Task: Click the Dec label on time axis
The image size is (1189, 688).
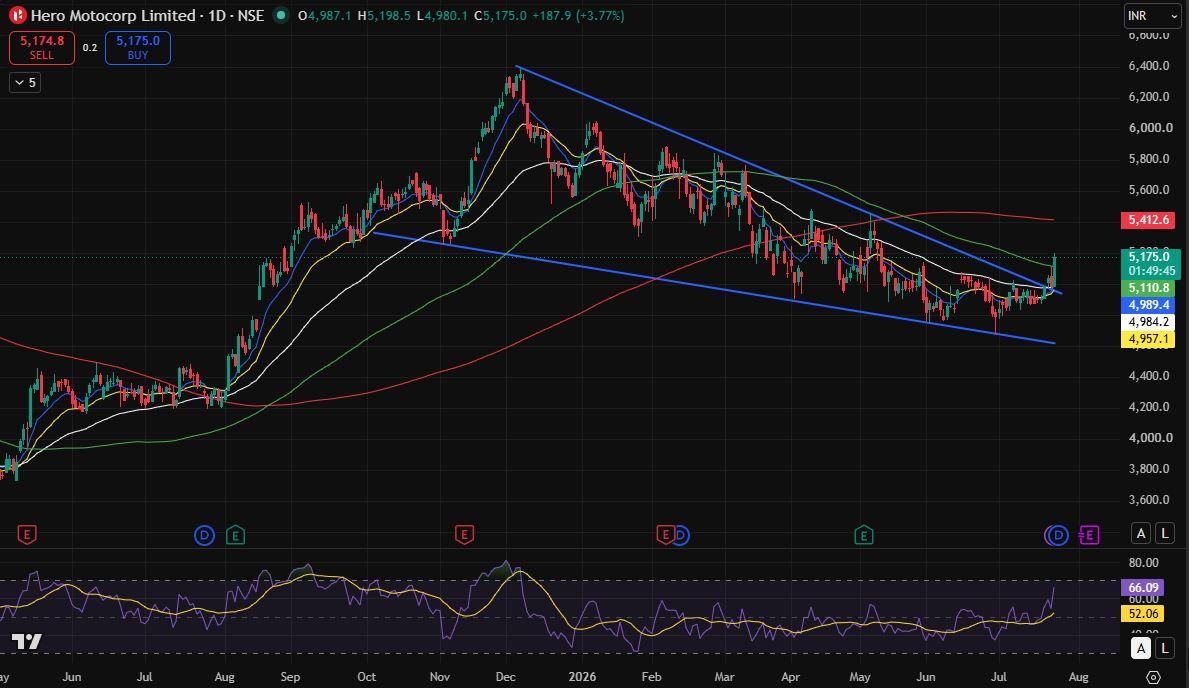Action: (x=507, y=677)
